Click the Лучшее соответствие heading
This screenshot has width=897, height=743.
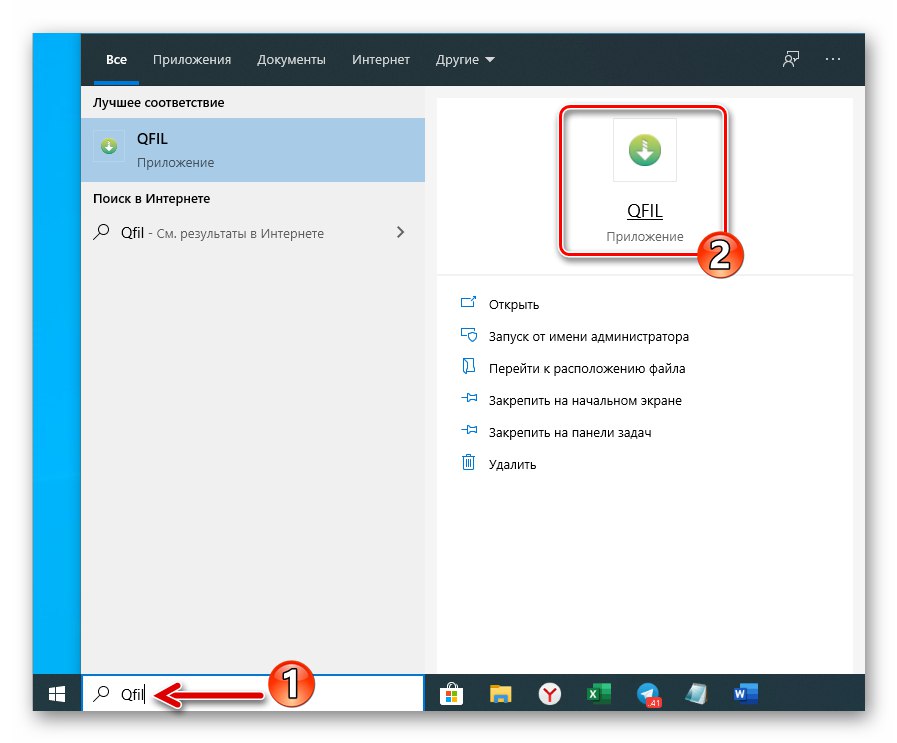click(158, 103)
